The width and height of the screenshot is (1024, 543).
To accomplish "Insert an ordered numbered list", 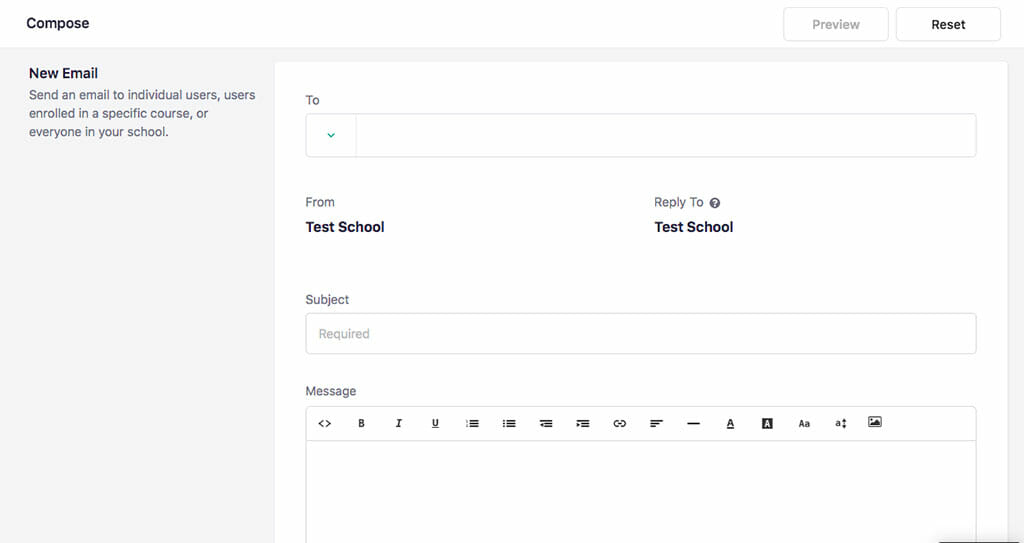I will [472, 423].
